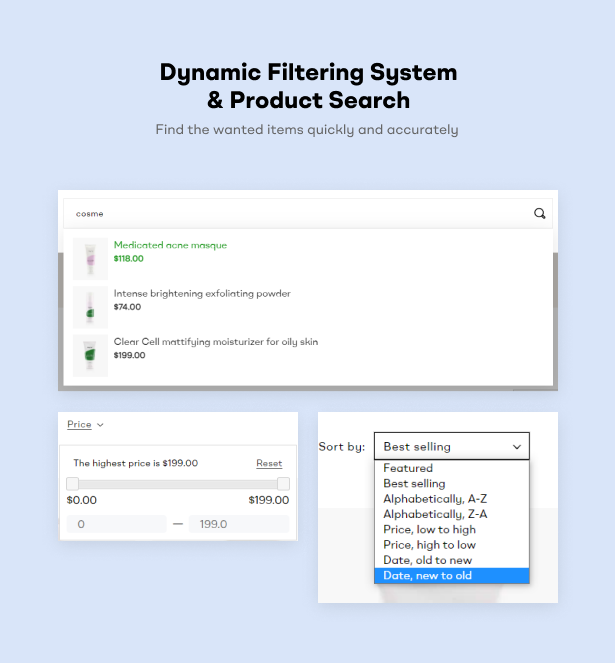Click the chevron beside Price

(100, 425)
